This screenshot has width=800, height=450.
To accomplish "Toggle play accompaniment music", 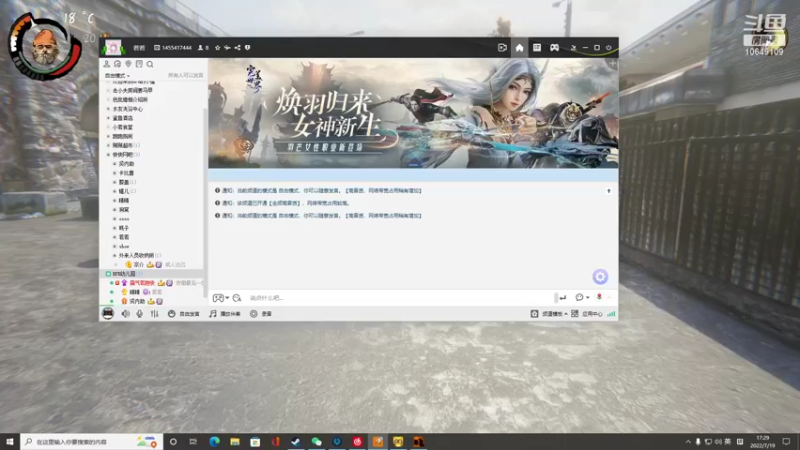I will point(224,314).
